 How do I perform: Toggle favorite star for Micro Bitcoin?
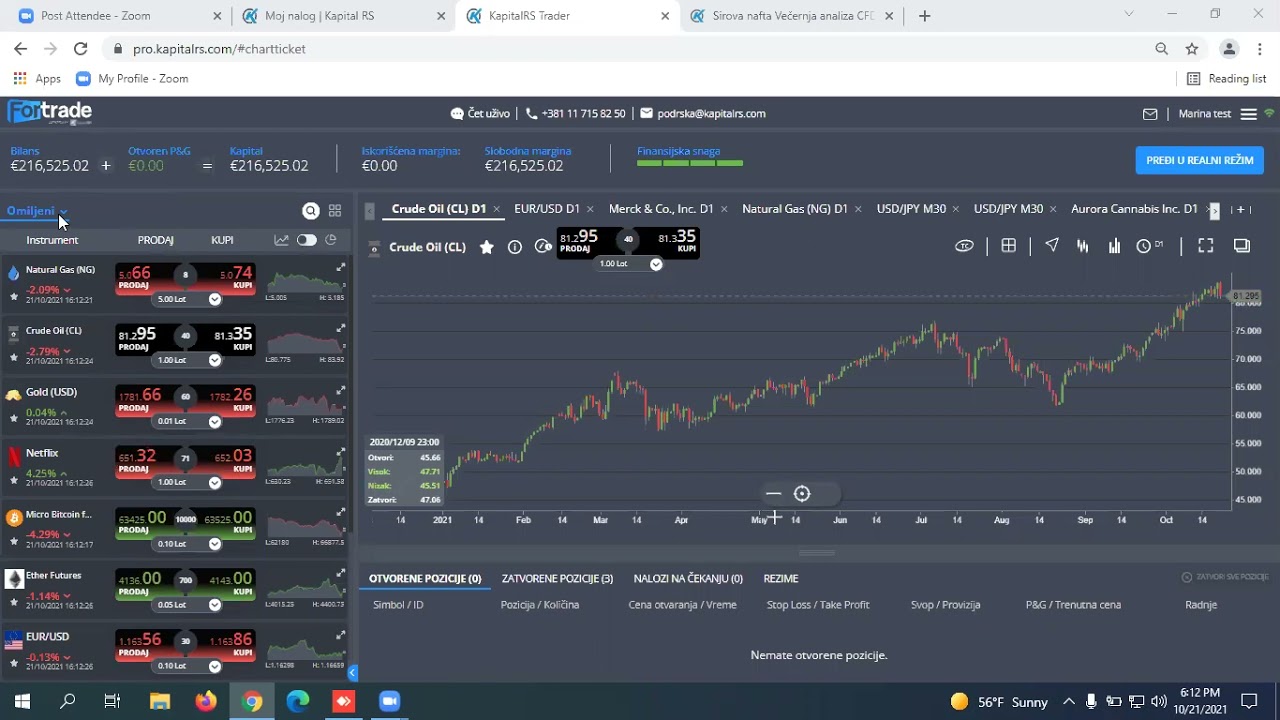coord(14,541)
